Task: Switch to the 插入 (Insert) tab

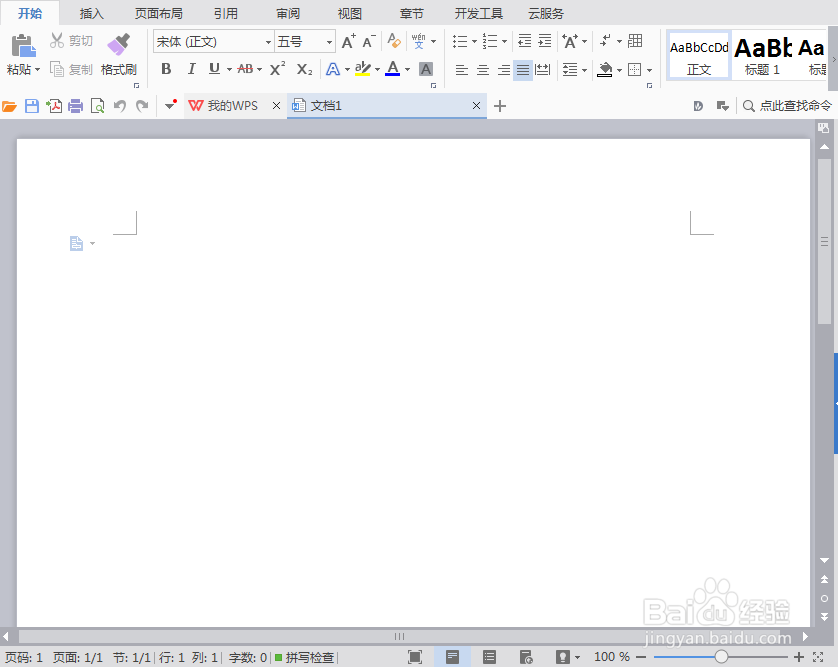Action: tap(91, 13)
